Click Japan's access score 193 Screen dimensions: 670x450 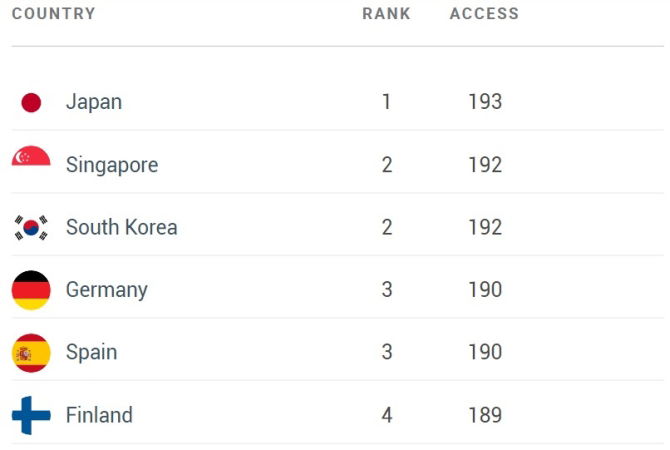point(485,102)
